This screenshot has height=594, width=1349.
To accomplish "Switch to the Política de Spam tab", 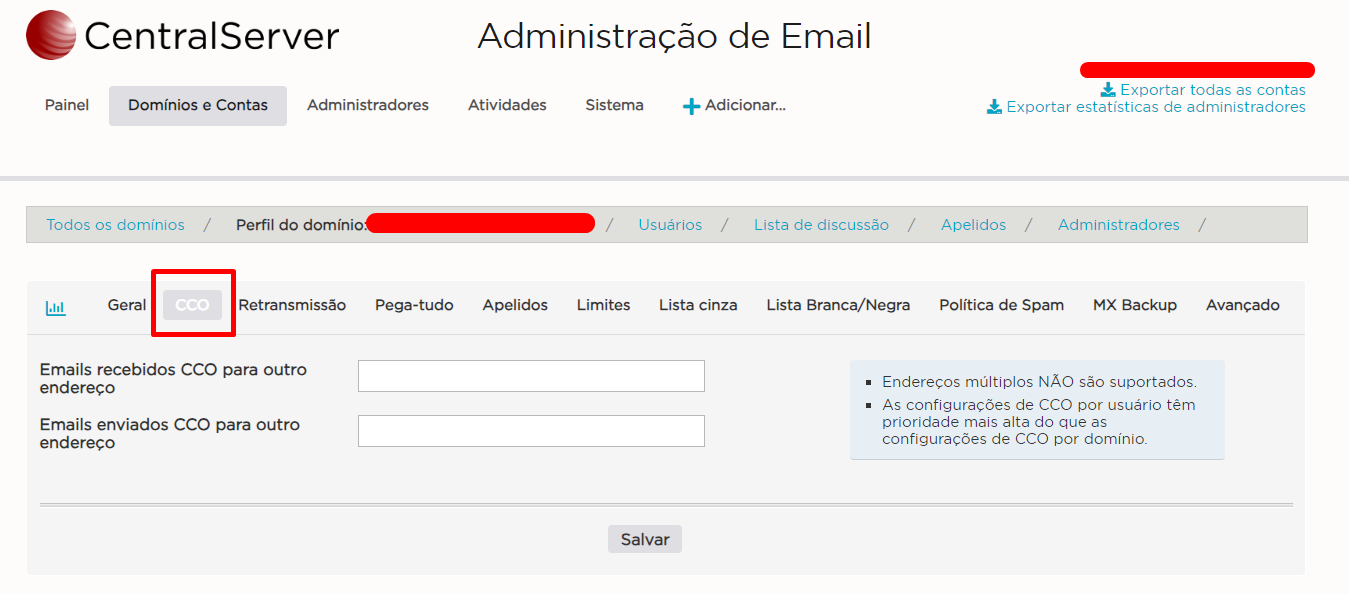I will 1001,305.
